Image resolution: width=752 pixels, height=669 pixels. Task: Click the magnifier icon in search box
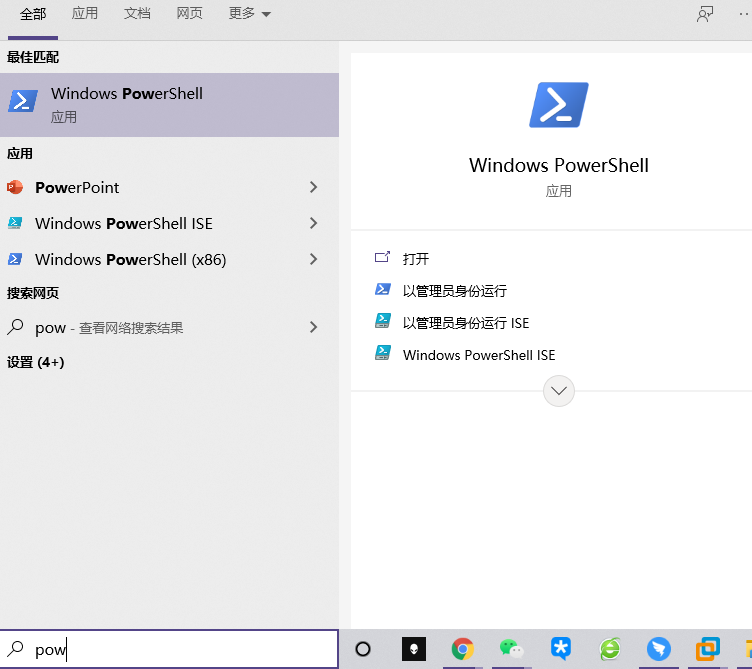pos(15,649)
